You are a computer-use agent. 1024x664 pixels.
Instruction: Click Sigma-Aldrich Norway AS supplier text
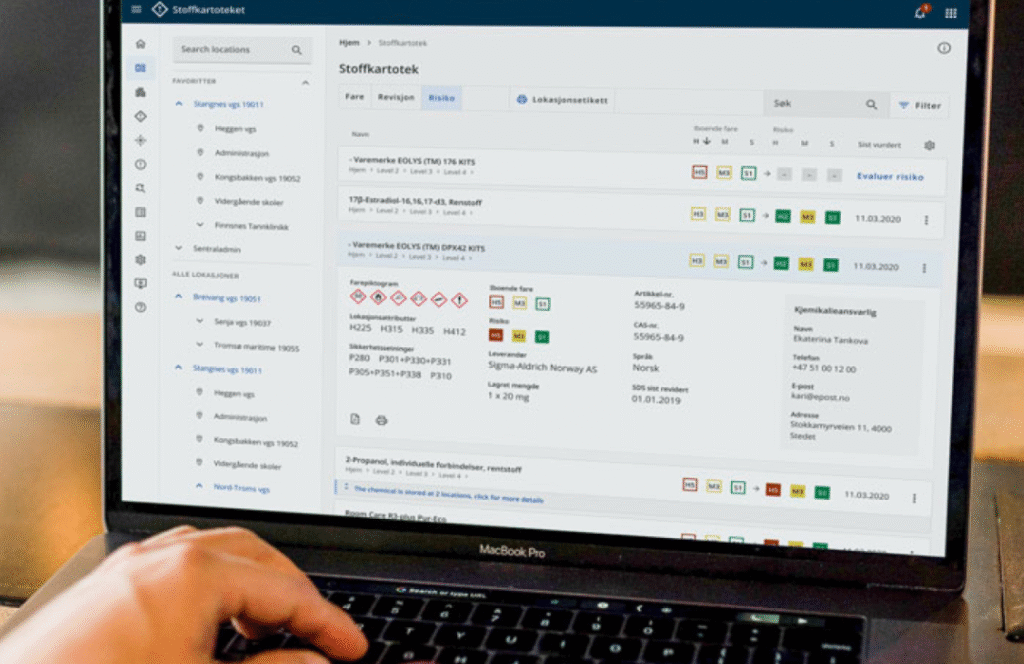pos(543,368)
